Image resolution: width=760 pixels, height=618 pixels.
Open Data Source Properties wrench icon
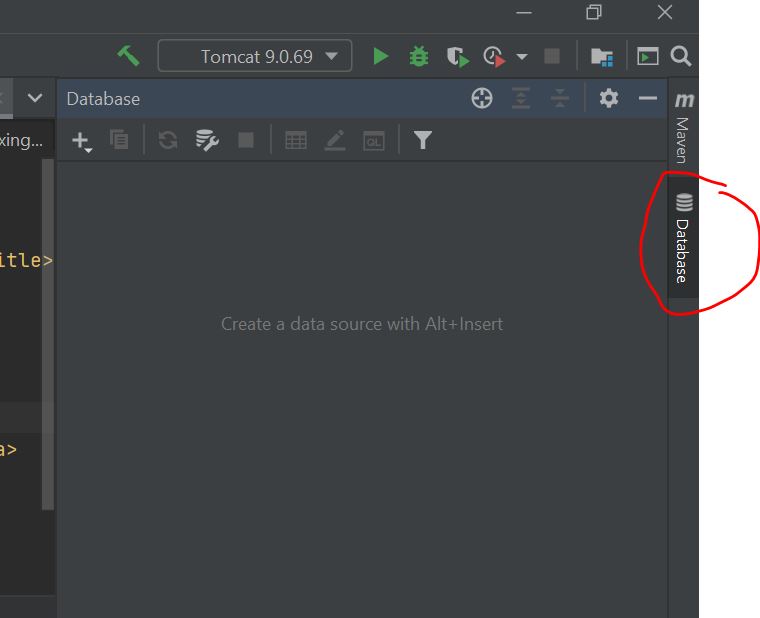pos(207,141)
